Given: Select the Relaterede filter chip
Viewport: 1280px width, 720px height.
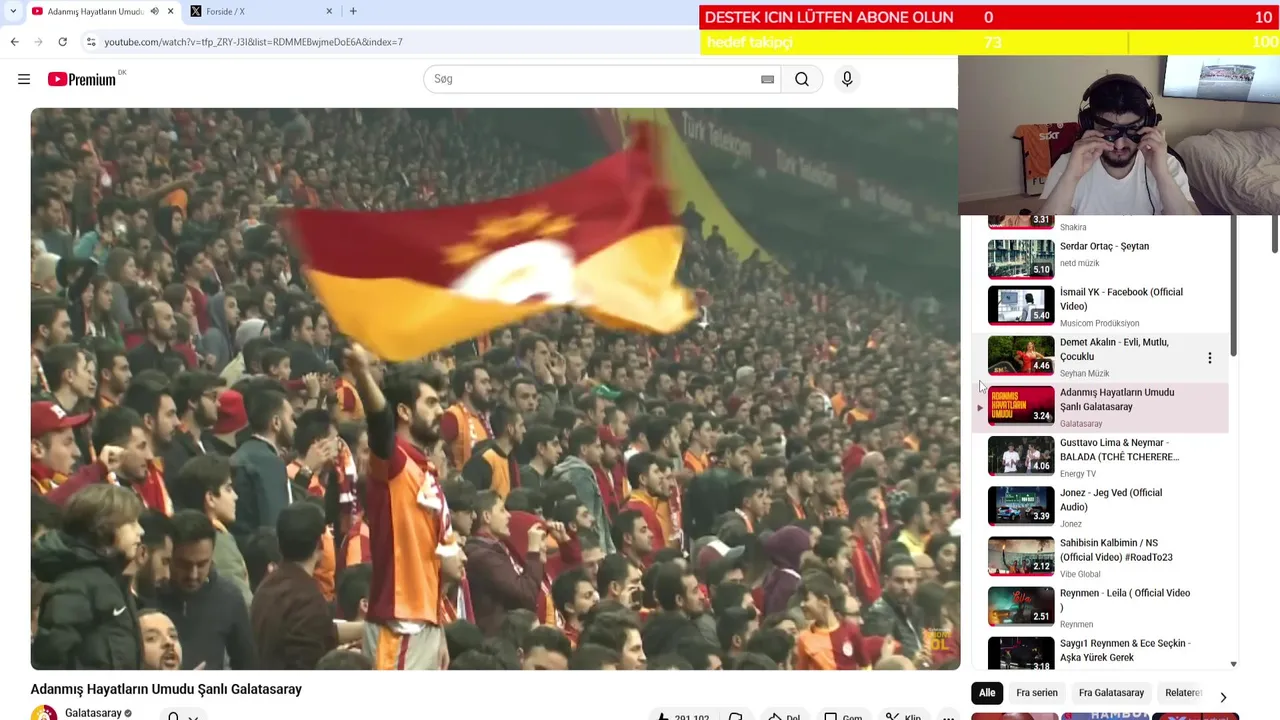Looking at the screenshot, I should click(1182, 692).
